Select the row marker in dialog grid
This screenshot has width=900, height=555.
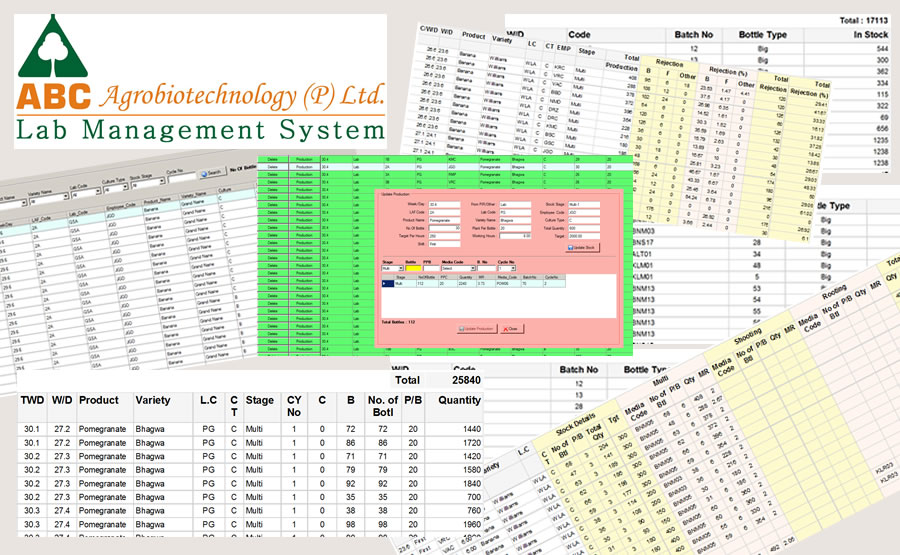click(x=388, y=284)
